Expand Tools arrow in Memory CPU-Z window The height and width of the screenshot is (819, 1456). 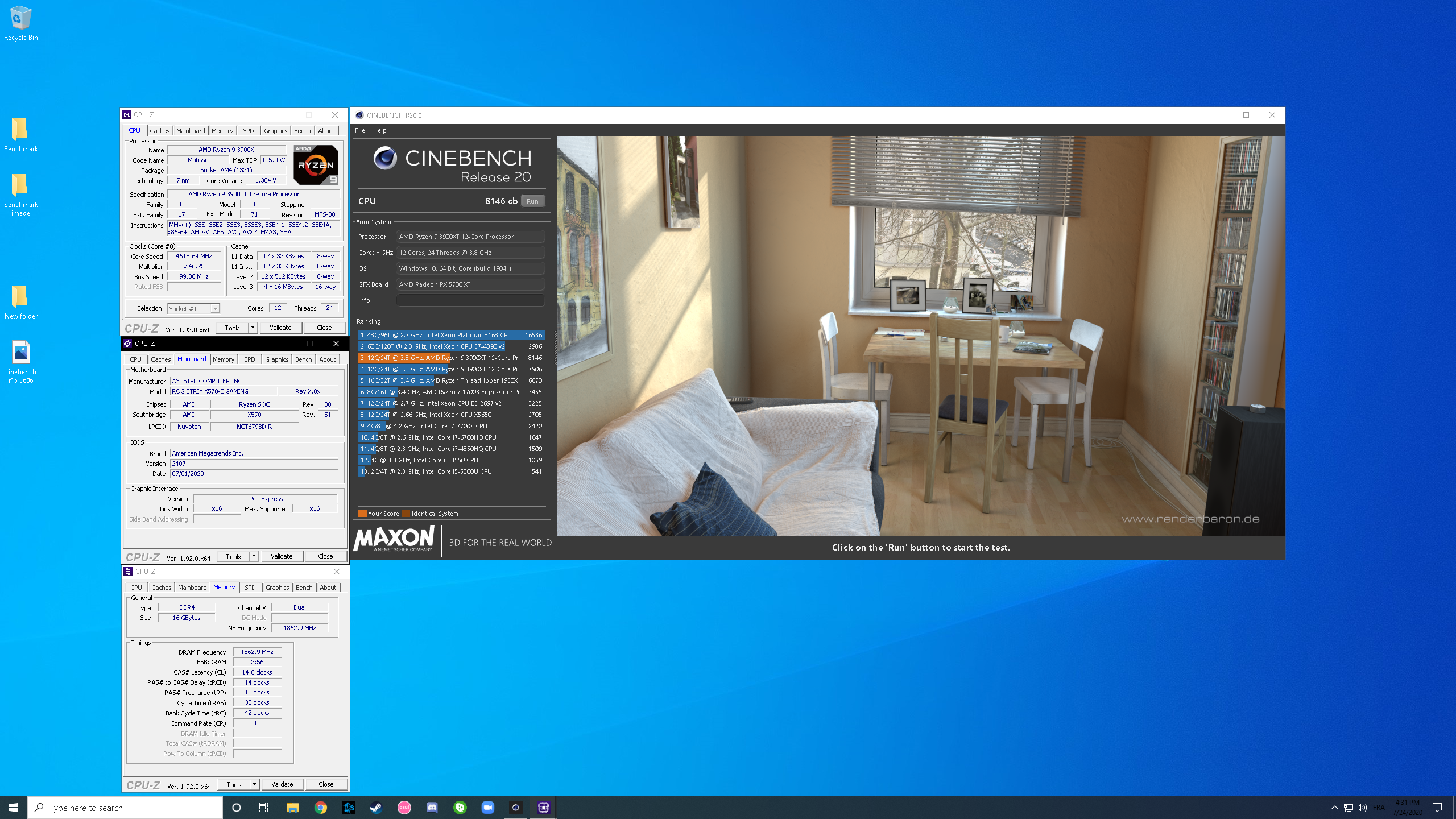click(x=254, y=784)
